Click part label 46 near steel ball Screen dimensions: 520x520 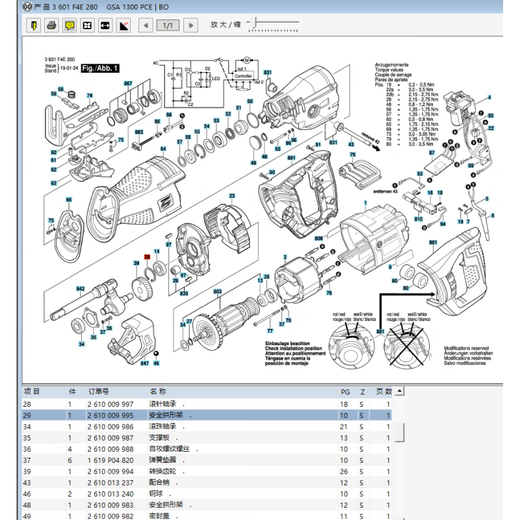156,363
